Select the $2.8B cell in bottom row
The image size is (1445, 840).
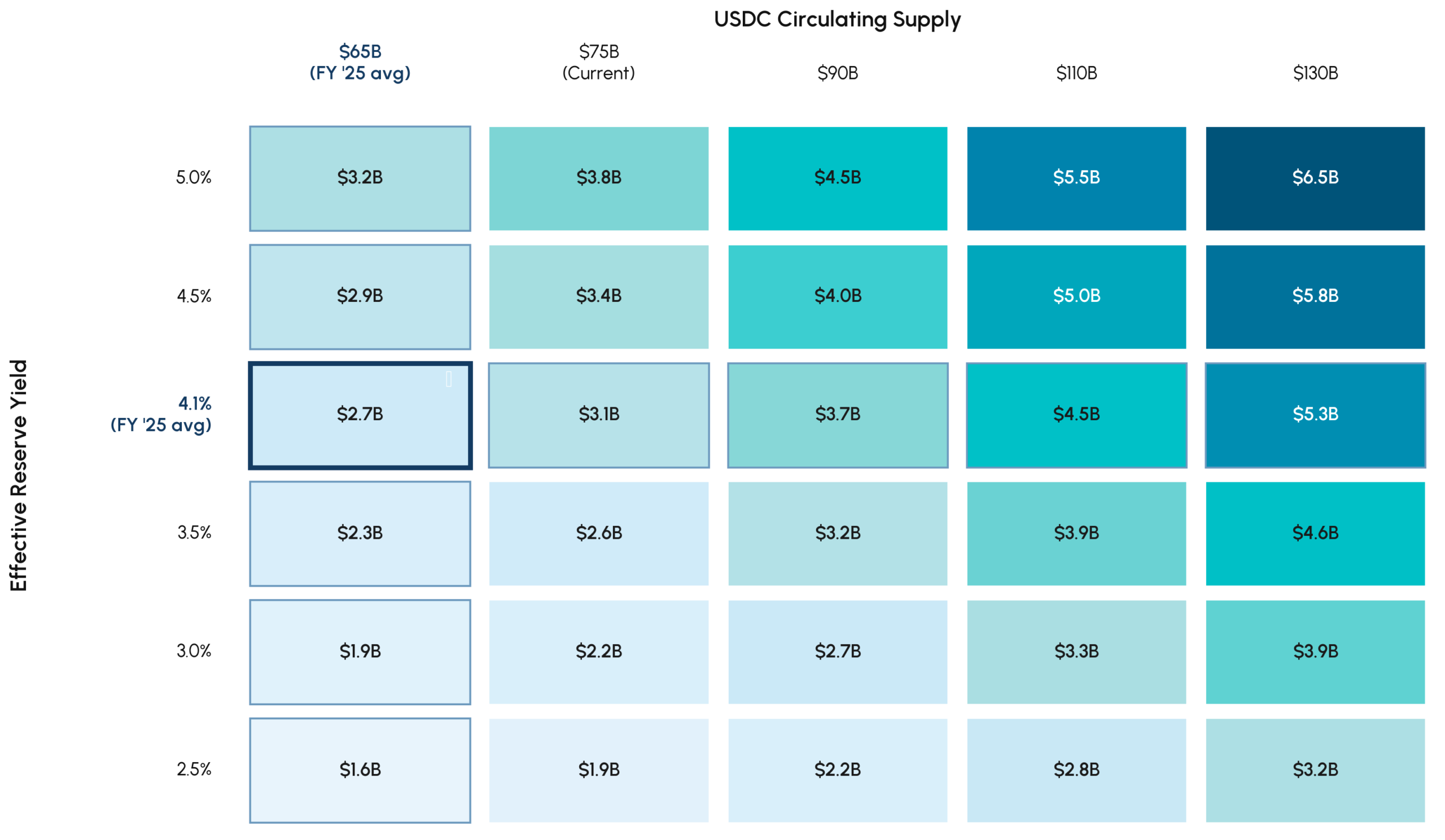tap(1076, 770)
